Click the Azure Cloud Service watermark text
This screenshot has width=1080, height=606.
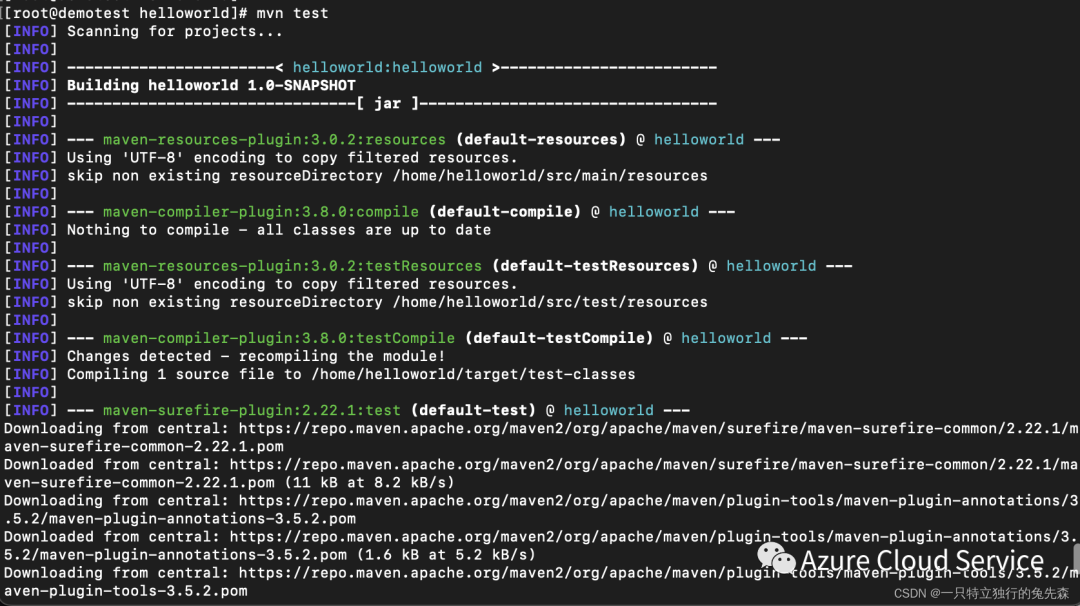922,561
